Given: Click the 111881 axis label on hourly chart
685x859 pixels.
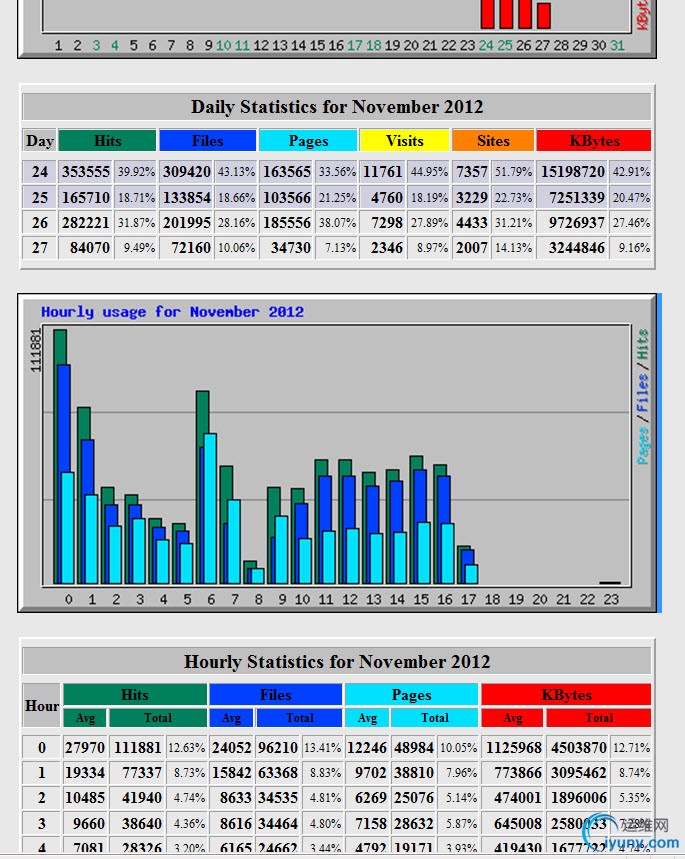Looking at the screenshot, I should (x=36, y=351).
